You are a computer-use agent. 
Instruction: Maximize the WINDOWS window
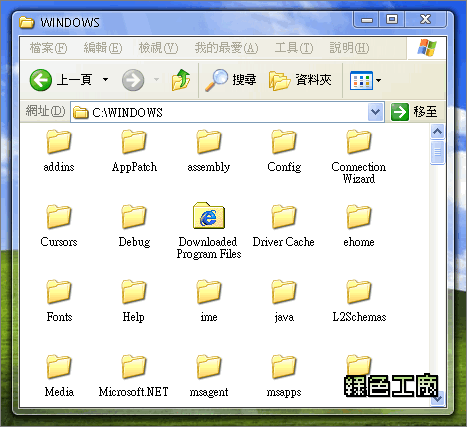[x=392, y=19]
